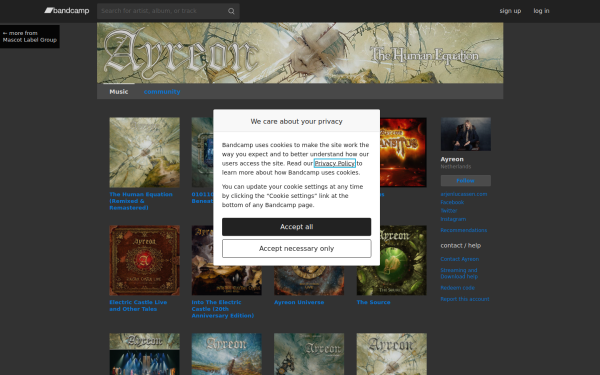Click Into The Electric Castle (20th Anniversary Edition) title
This screenshot has width=600, height=375.
click(223, 309)
